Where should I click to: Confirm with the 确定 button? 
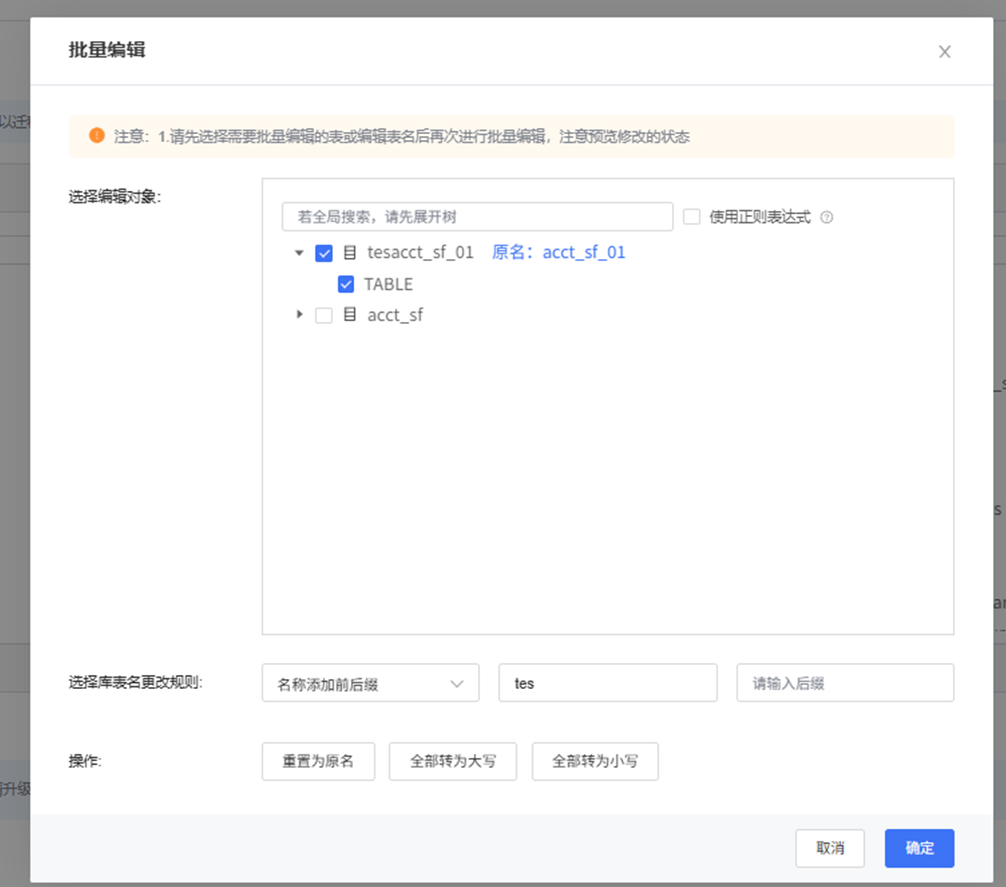pyautogui.click(x=919, y=848)
